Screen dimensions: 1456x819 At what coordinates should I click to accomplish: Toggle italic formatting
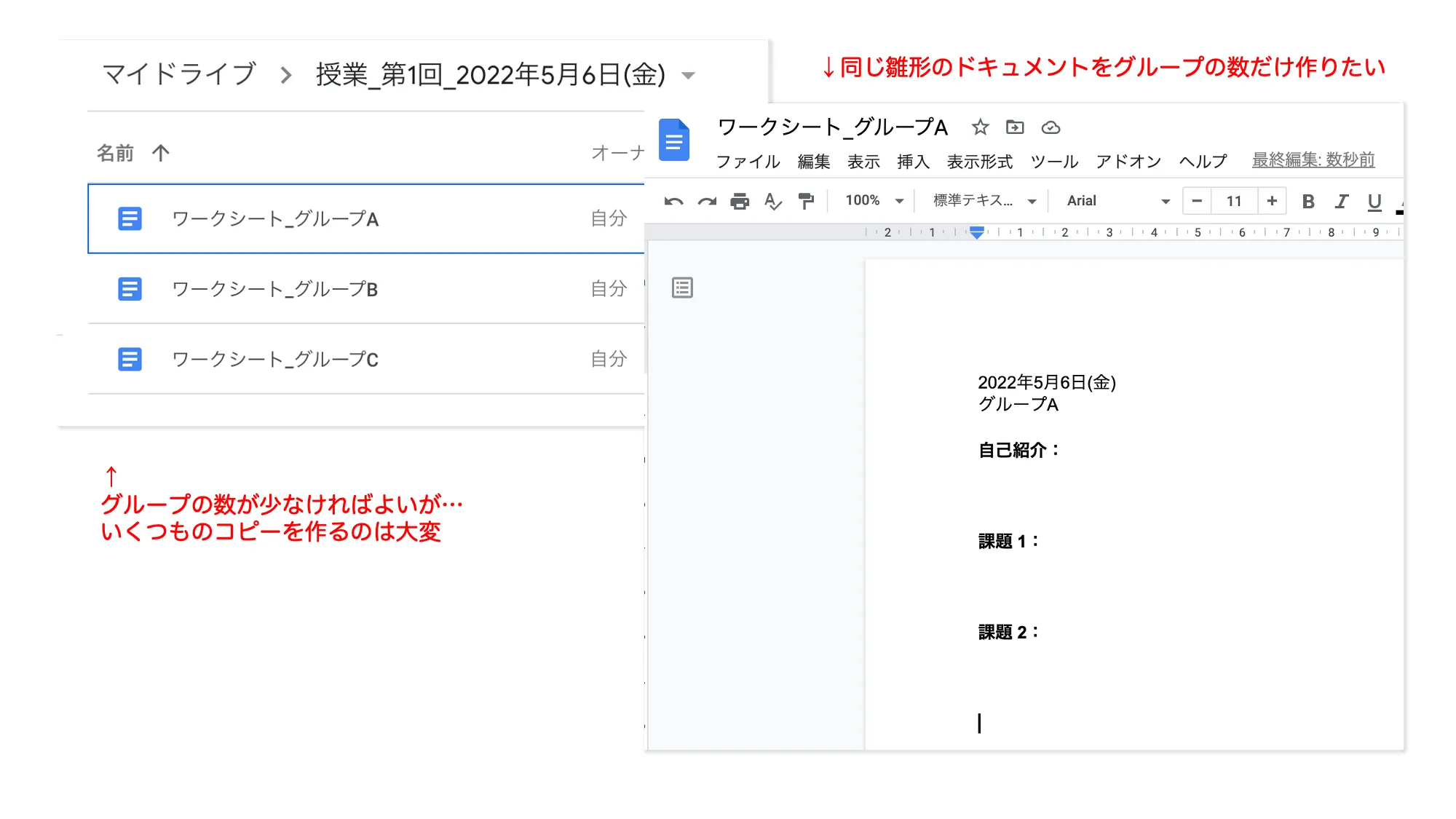[1341, 202]
